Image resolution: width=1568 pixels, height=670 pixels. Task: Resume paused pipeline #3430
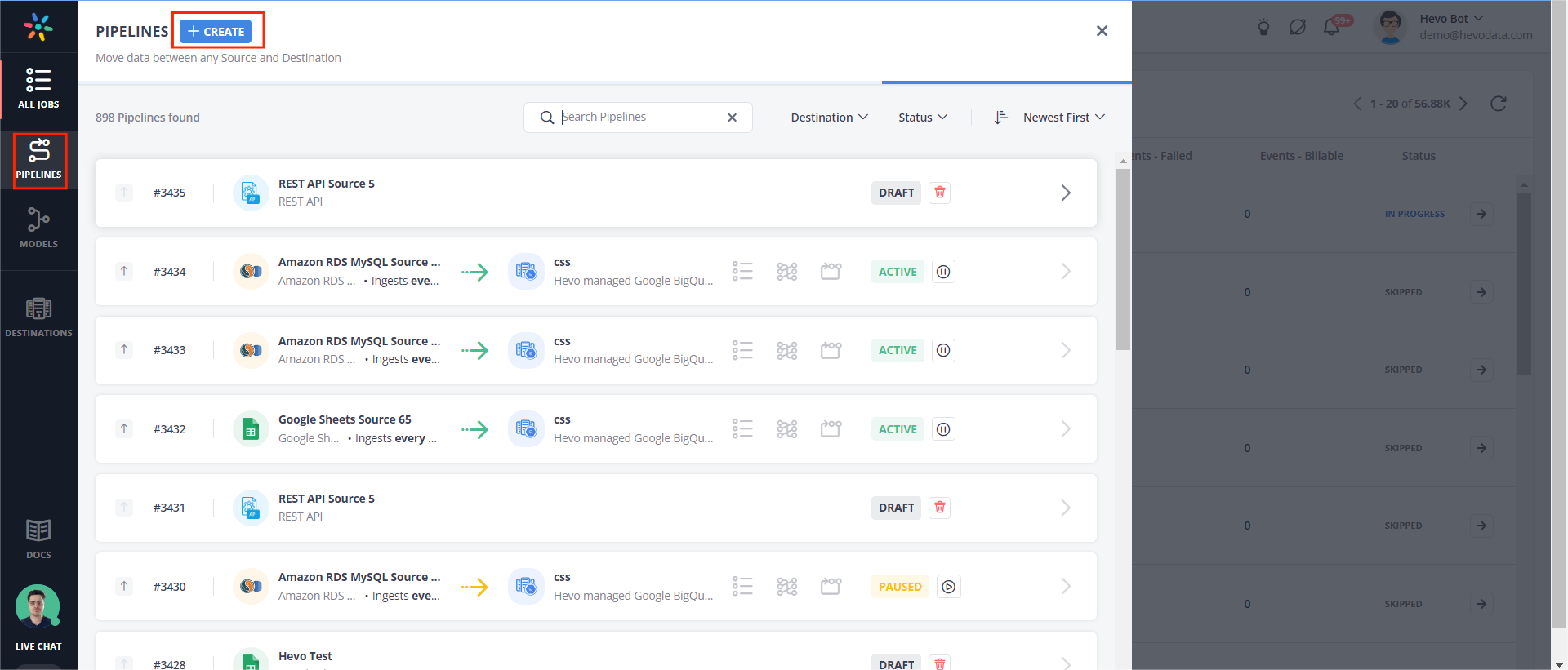point(948,587)
